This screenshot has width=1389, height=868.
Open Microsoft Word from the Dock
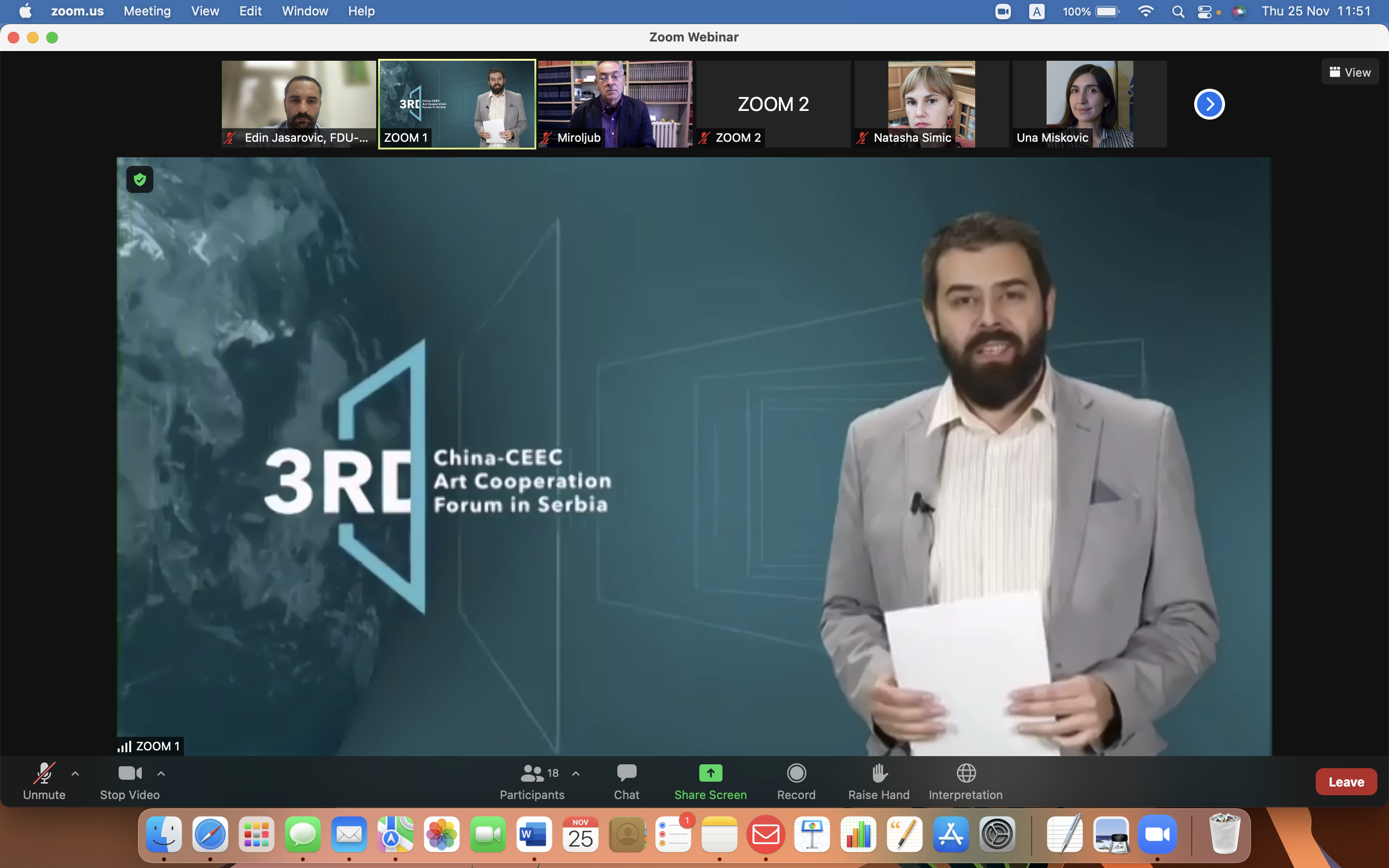coord(534,834)
